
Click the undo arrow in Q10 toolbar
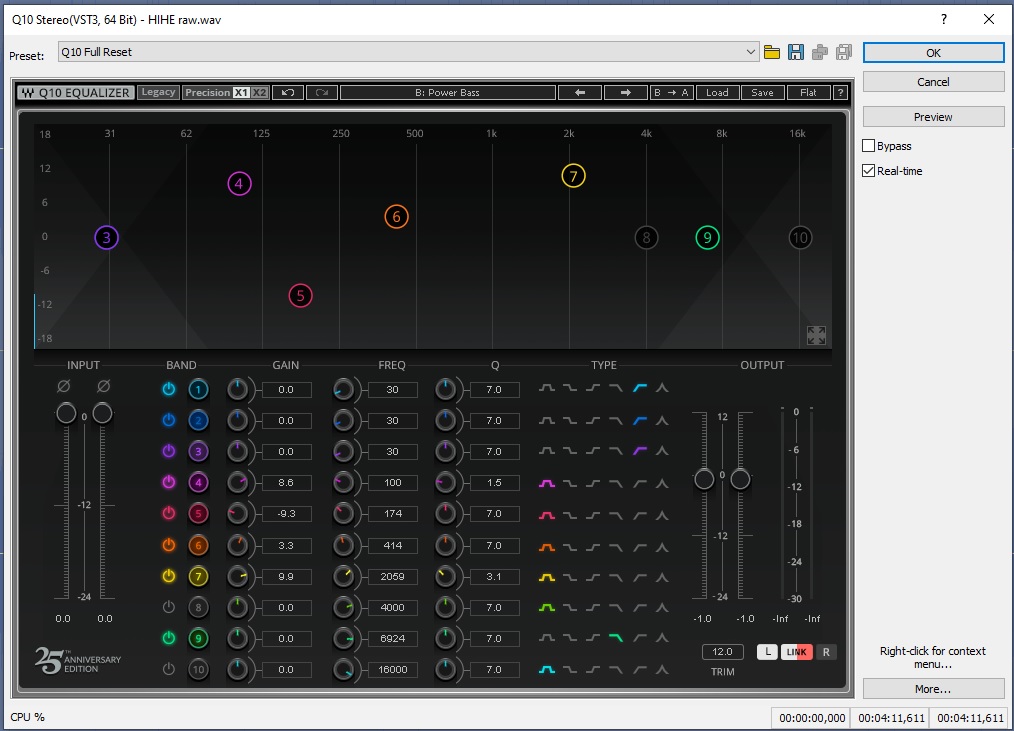coord(288,93)
